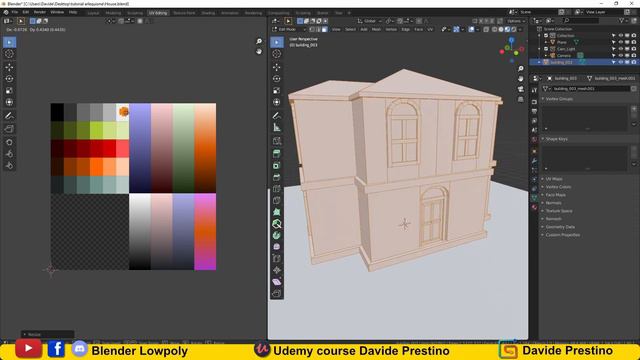
Task: Collapse the Vertex Groups panel
Action: (x=559, y=99)
